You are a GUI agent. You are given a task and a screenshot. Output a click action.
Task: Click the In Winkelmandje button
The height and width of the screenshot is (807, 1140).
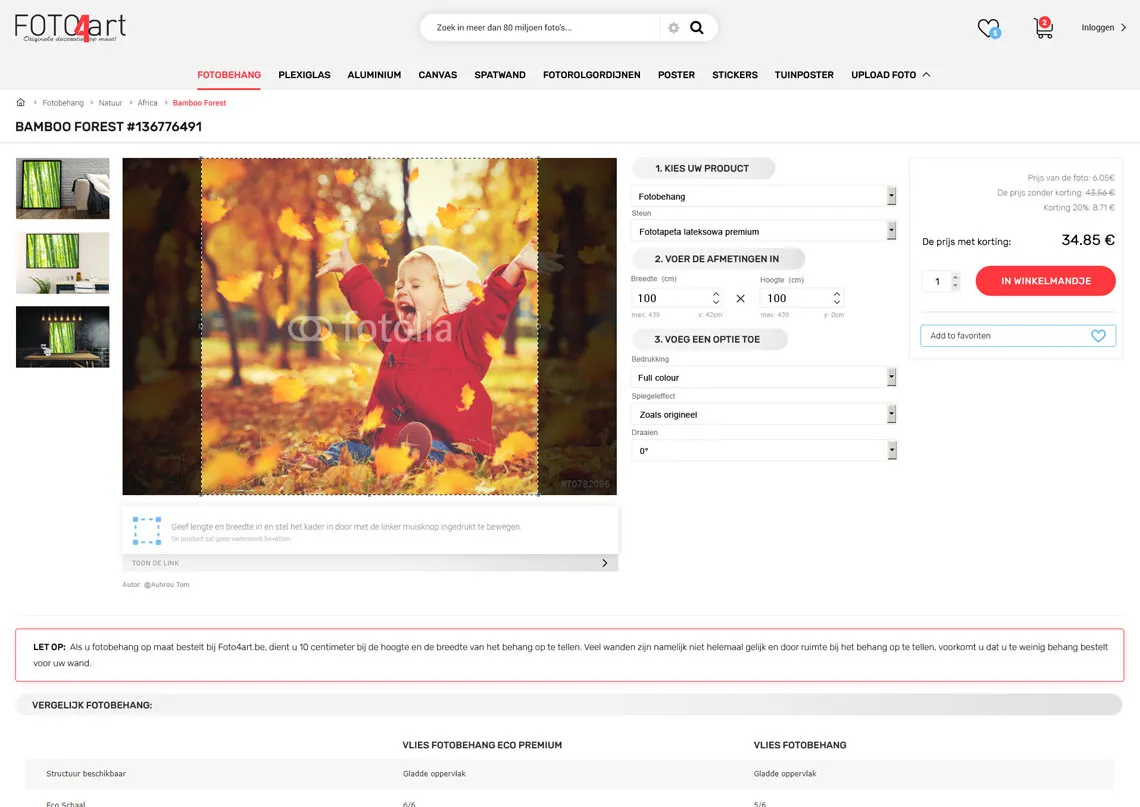pyautogui.click(x=1045, y=281)
